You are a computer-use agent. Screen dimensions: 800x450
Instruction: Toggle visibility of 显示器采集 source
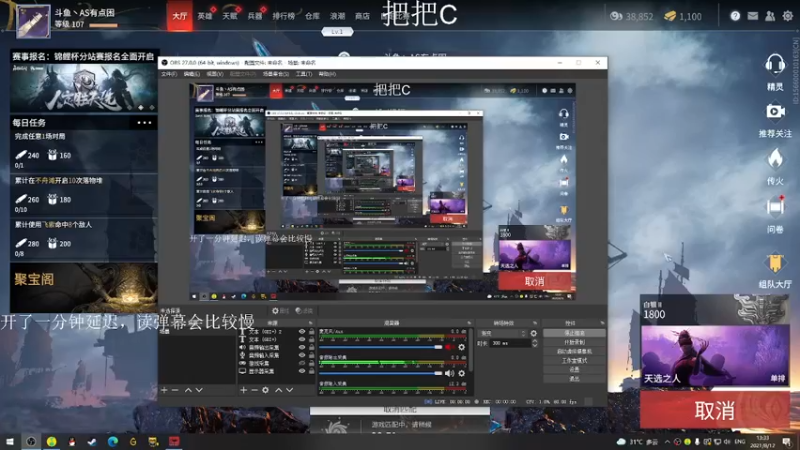click(x=302, y=371)
